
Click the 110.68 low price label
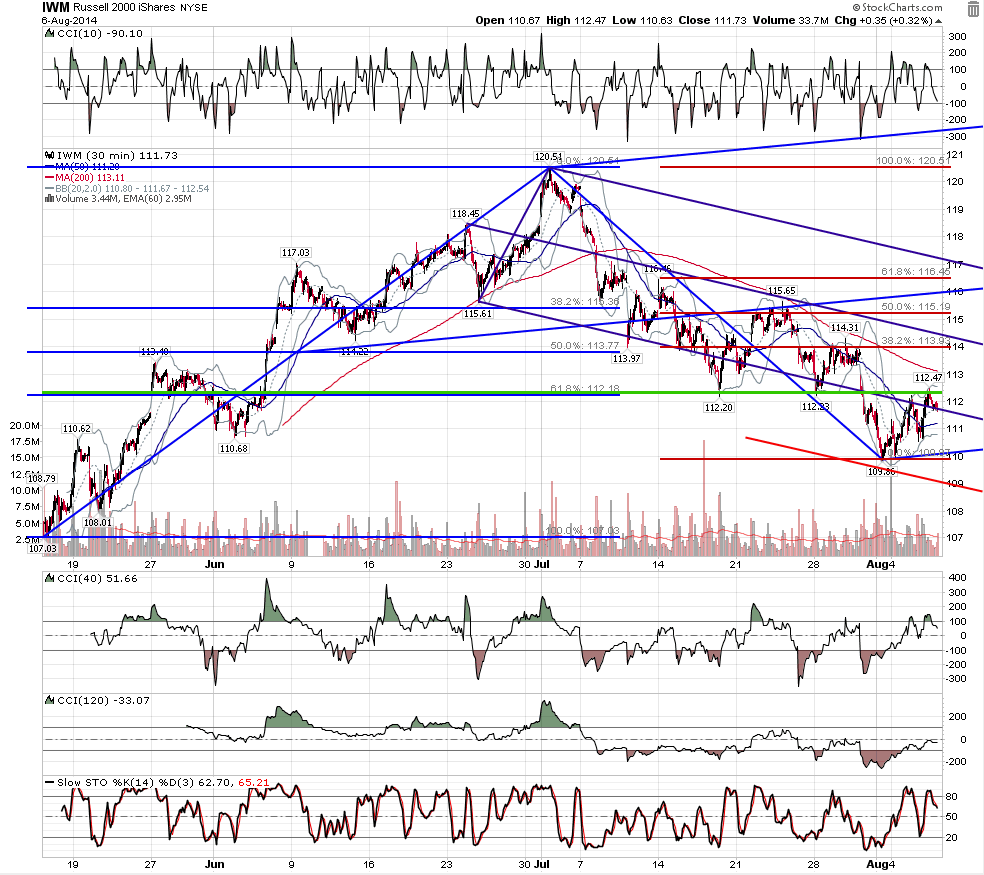point(233,448)
